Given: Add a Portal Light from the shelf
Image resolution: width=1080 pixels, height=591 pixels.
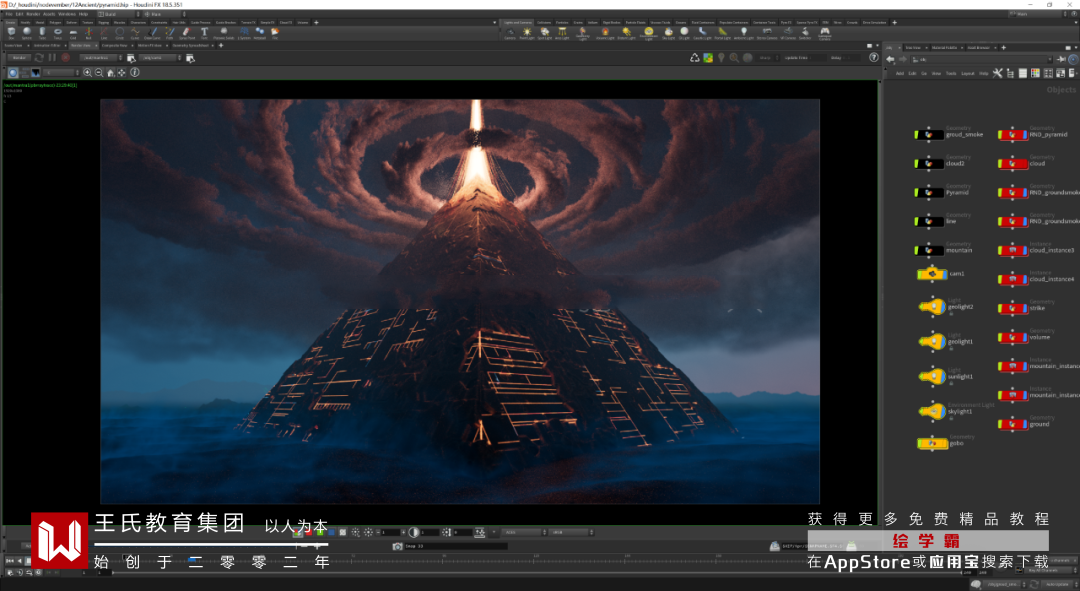Looking at the screenshot, I should [x=723, y=33].
